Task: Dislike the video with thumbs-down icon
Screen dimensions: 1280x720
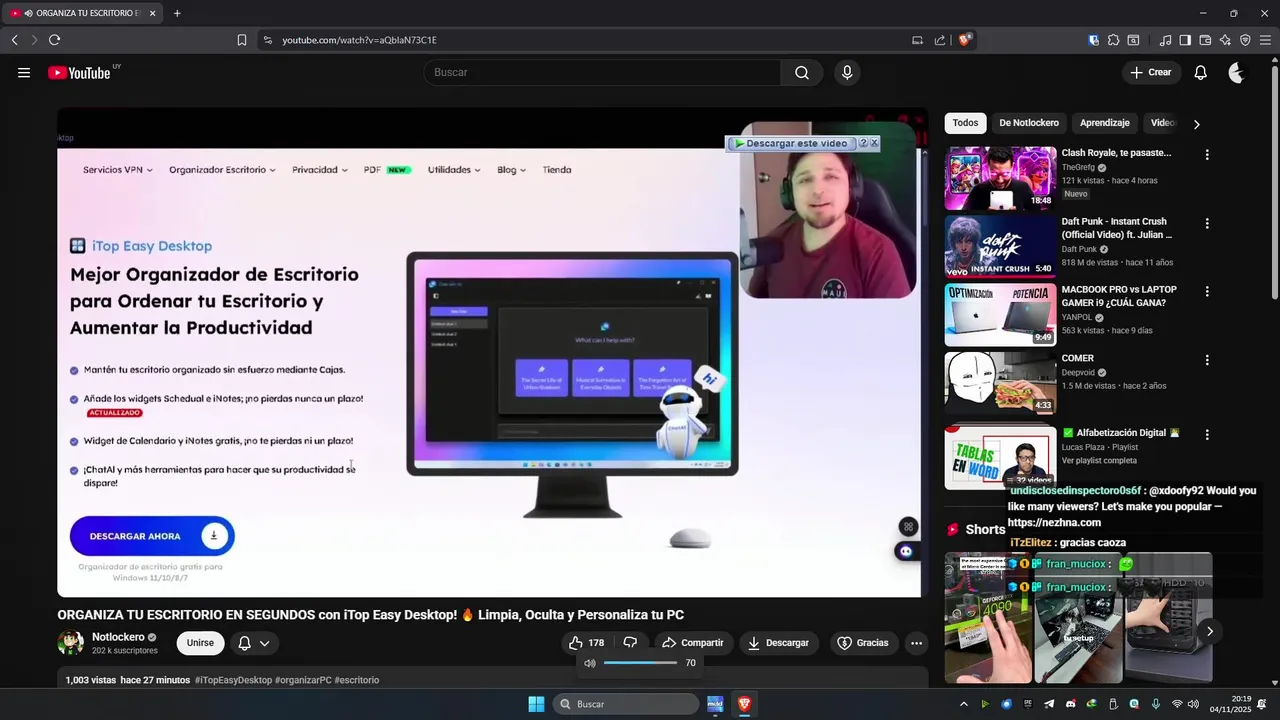Action: click(630, 643)
